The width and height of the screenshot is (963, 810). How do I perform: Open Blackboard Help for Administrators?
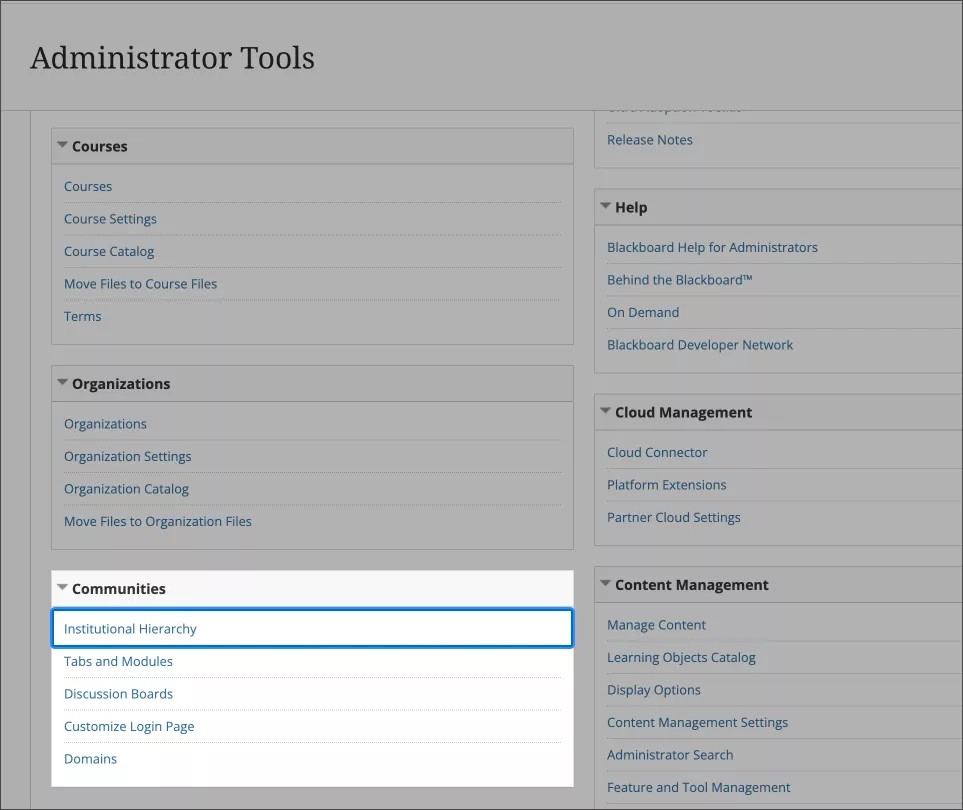point(713,246)
